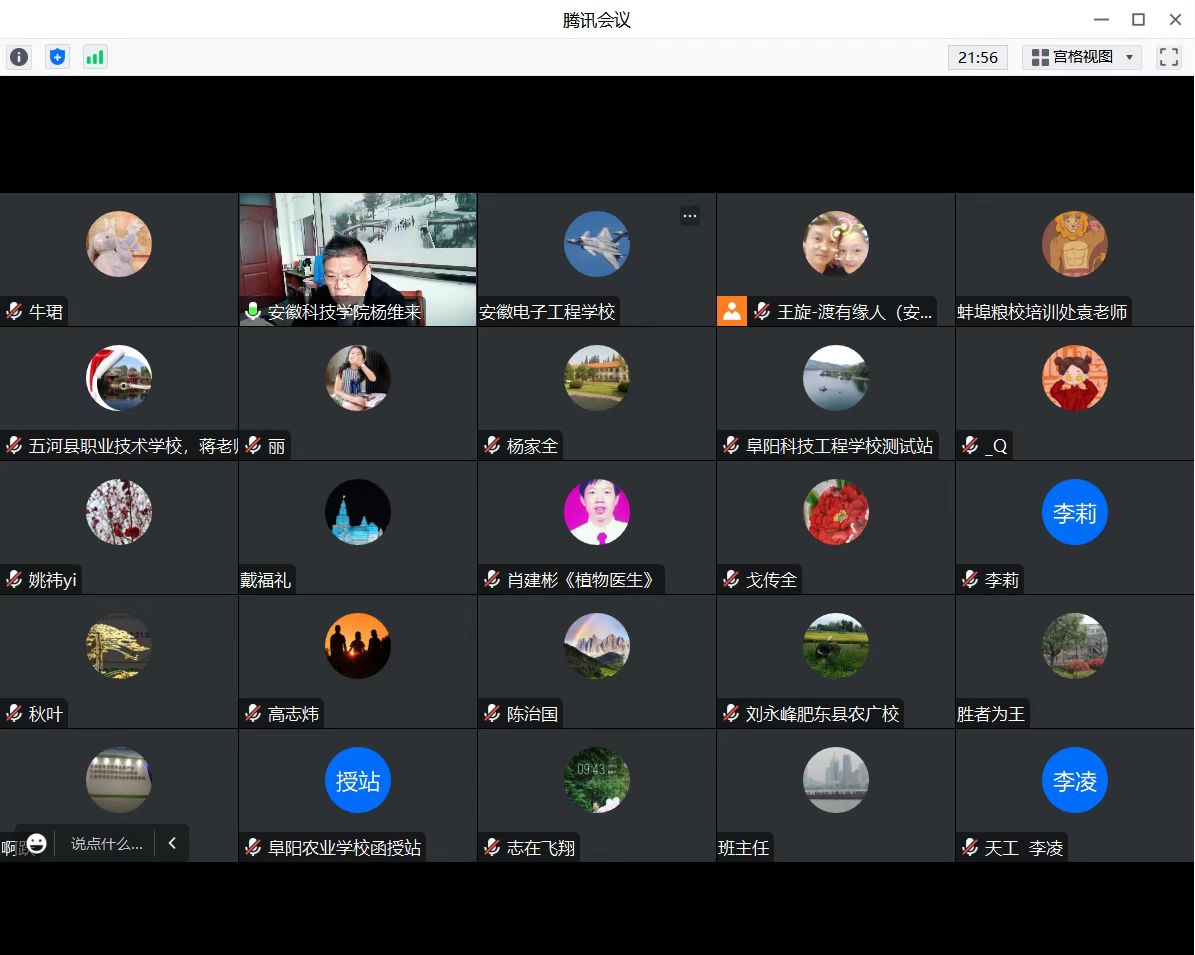This screenshot has width=1195, height=955.
Task: Maximize the 腾讯会议 window
Action: (1138, 19)
